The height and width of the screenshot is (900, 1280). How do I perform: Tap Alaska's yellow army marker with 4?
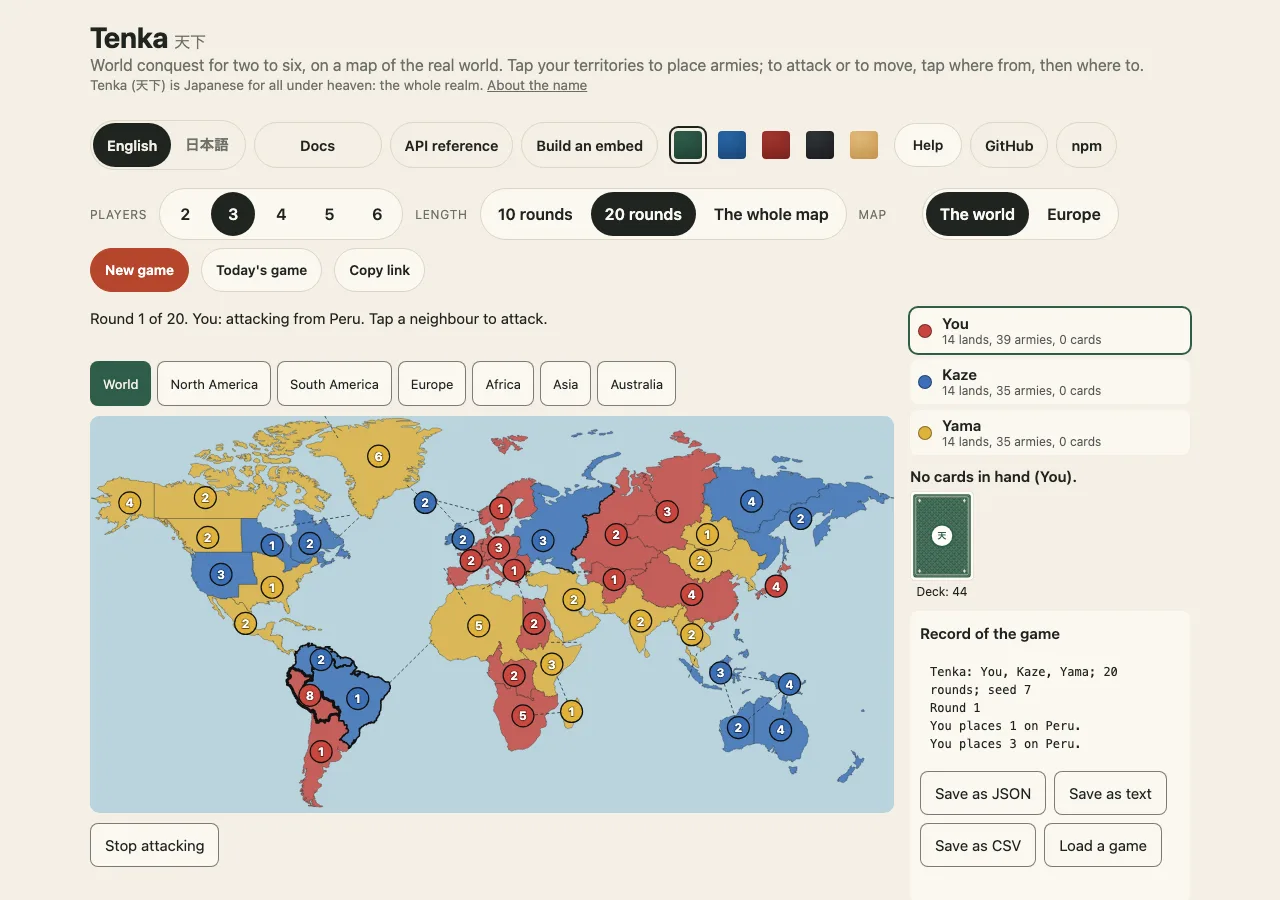(130, 503)
